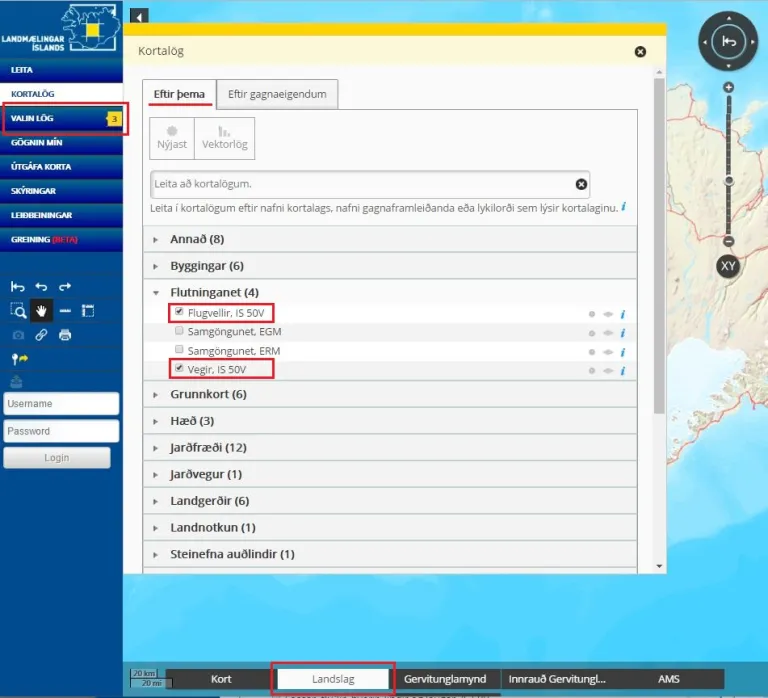
Task: Go forward to next map extent
Action: coord(65,286)
